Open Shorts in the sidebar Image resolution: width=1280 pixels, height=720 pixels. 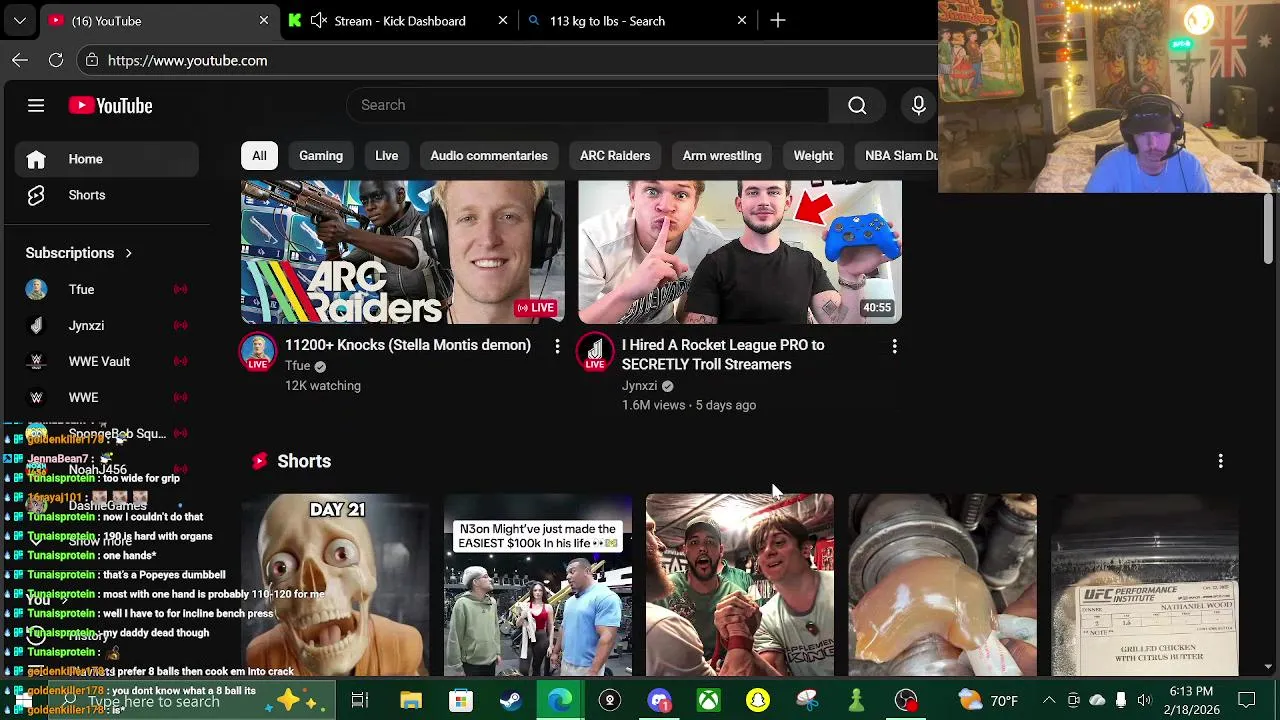coord(106,195)
